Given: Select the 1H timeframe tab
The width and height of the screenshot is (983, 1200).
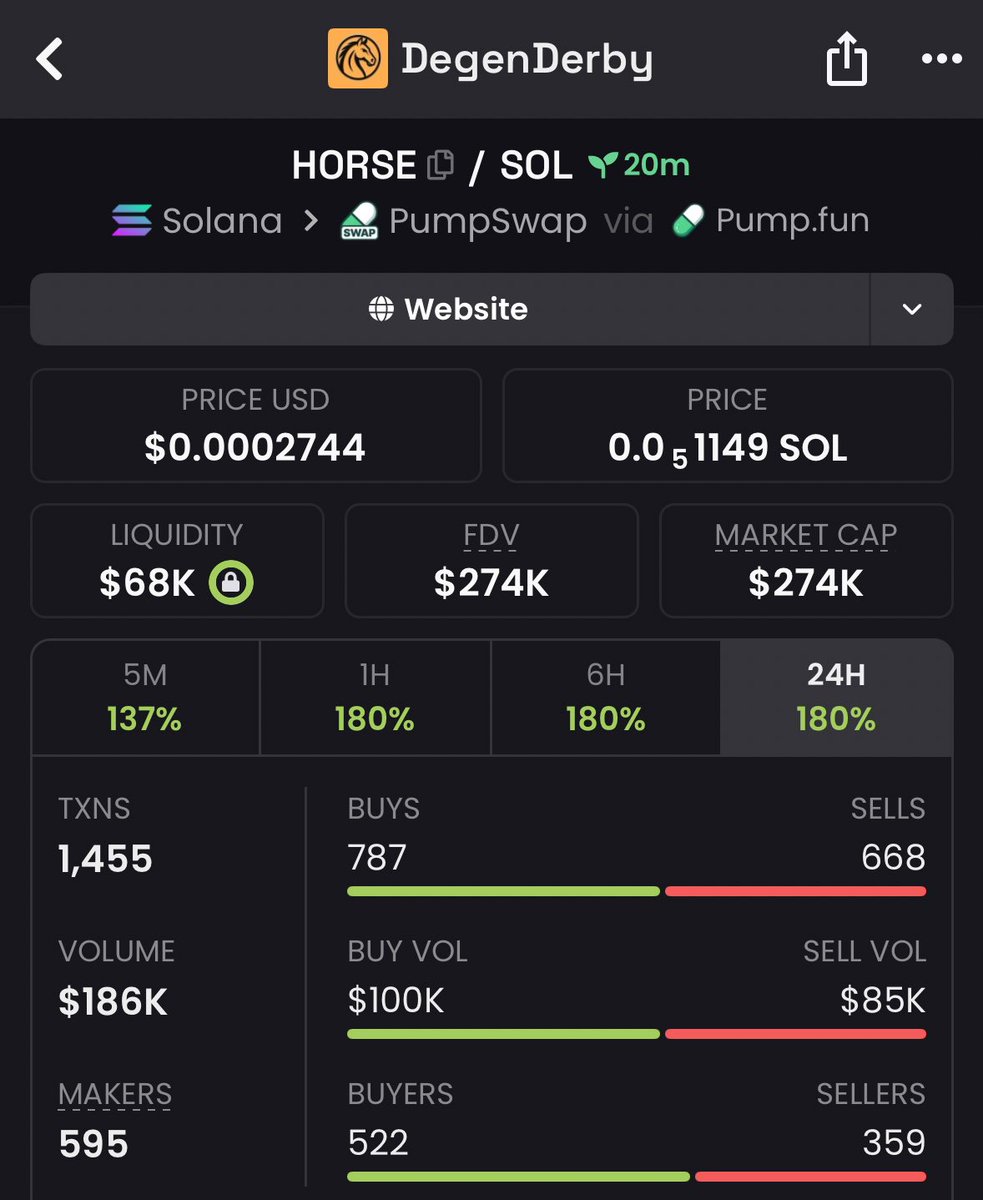Looking at the screenshot, I should point(375,697).
